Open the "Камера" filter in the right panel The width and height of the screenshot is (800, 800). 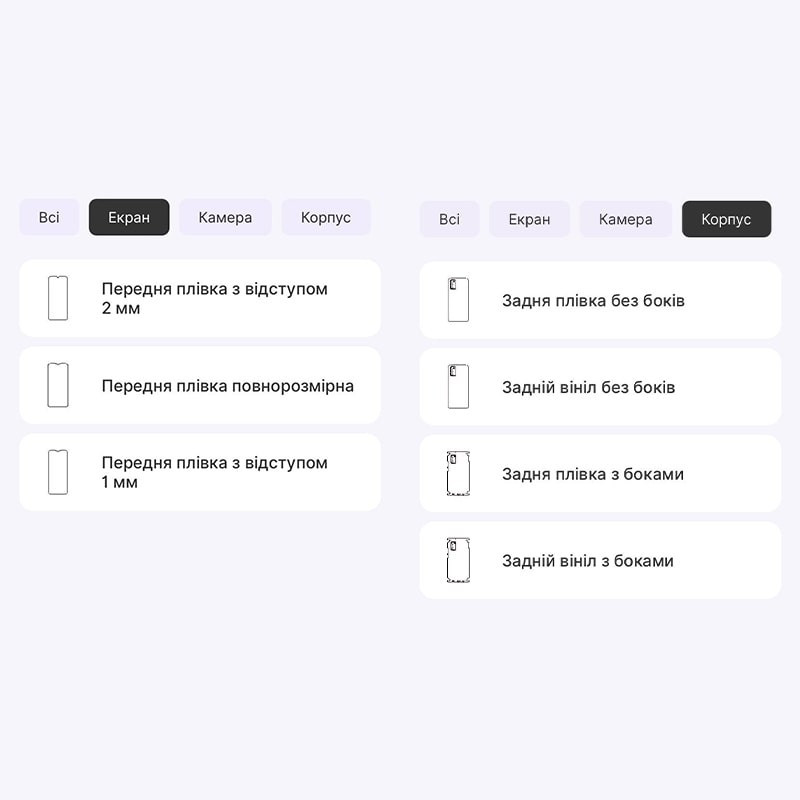[x=626, y=219]
